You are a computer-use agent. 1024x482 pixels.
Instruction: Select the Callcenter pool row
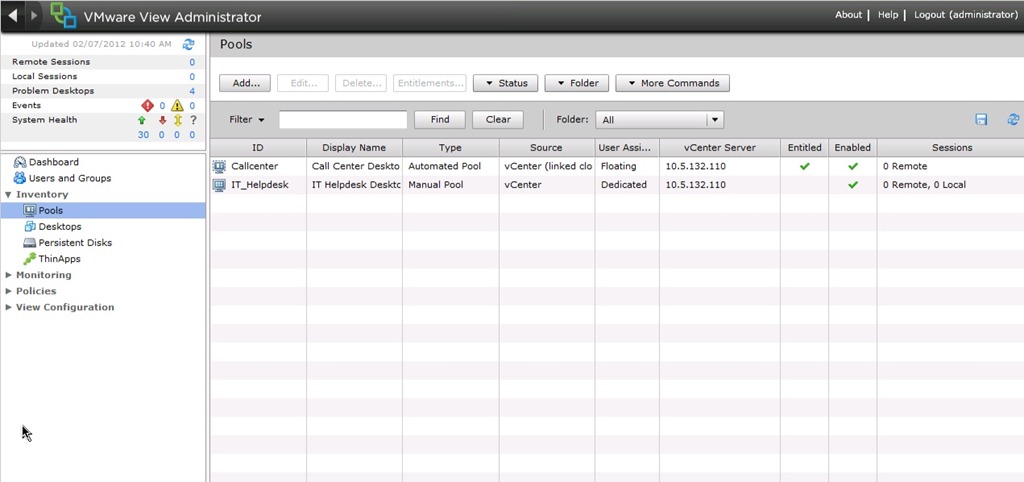(254, 166)
